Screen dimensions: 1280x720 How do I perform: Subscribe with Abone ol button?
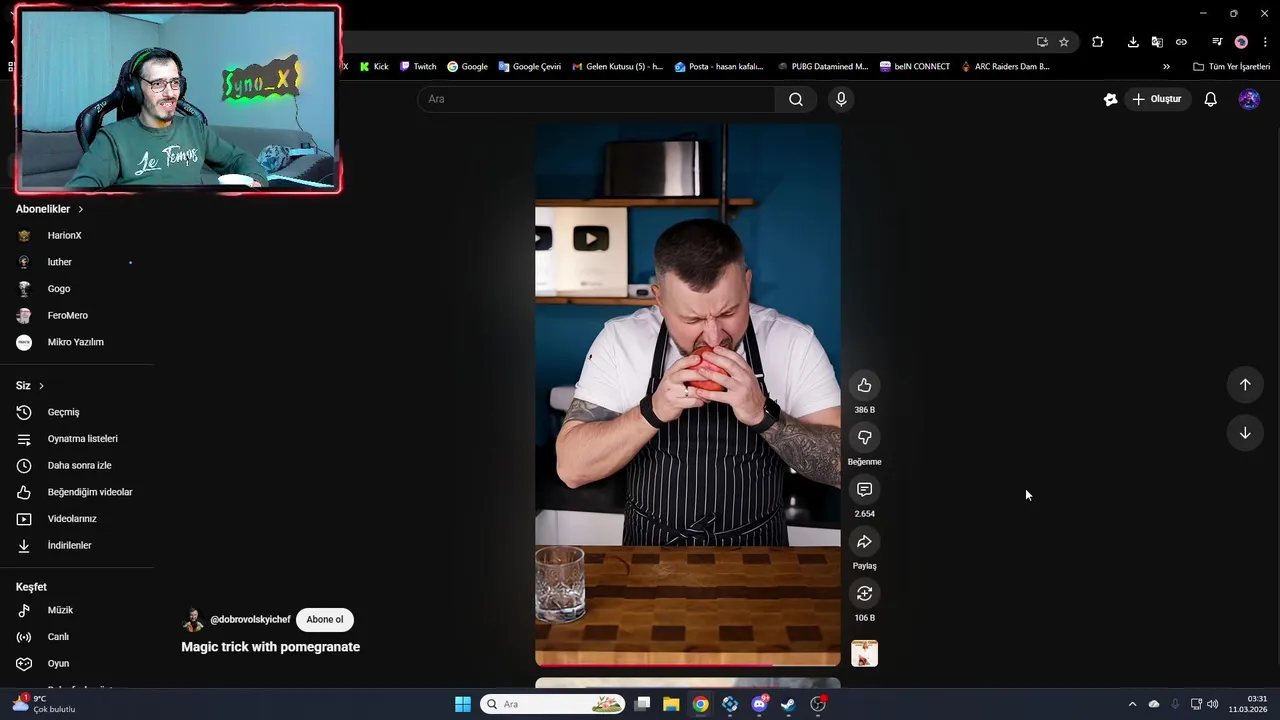coord(325,619)
